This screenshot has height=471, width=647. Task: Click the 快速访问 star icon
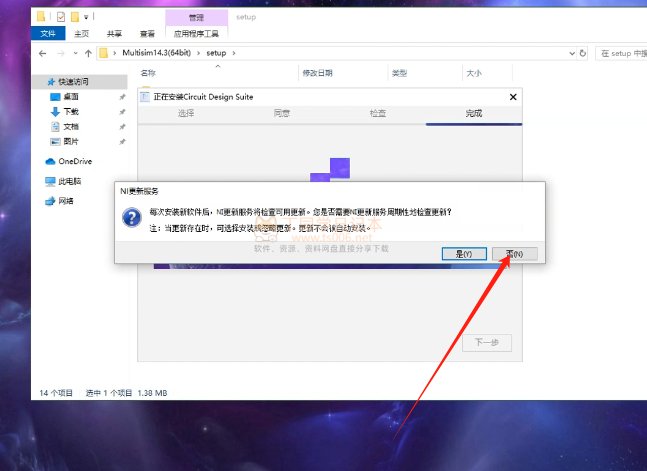pyautogui.click(x=51, y=82)
